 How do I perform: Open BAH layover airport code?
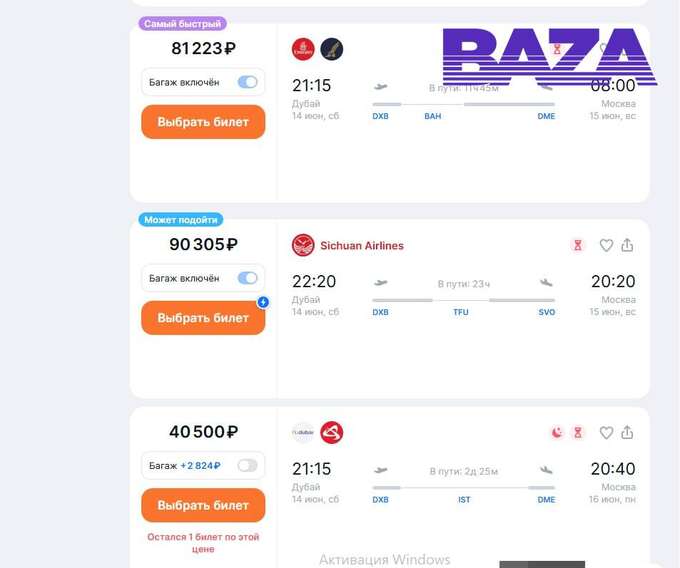(433, 116)
